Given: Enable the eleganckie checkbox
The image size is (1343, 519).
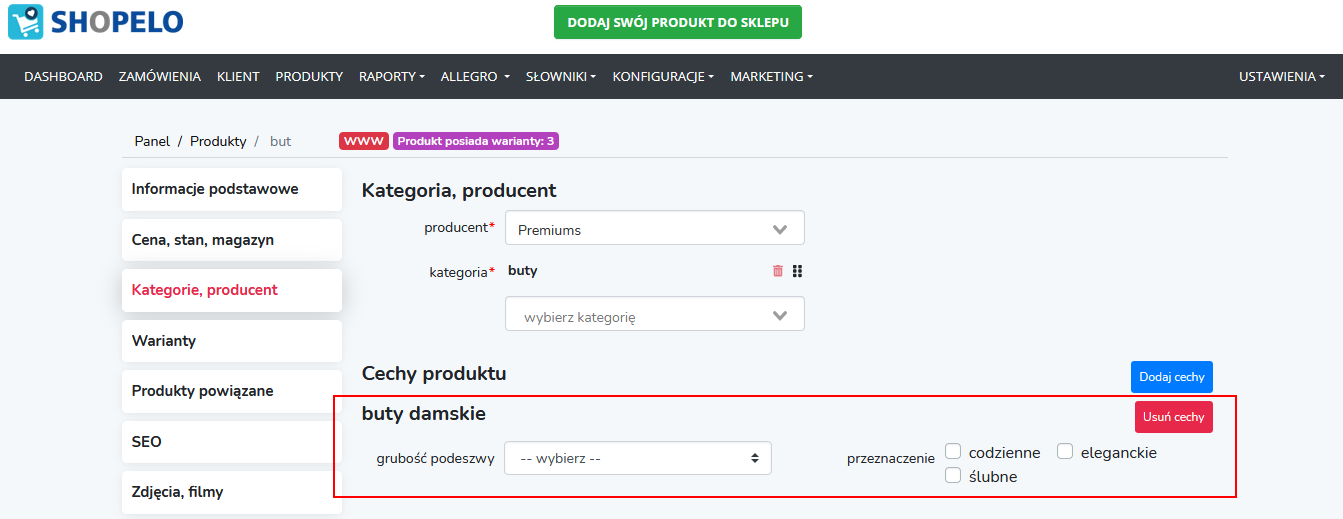Looking at the screenshot, I should click(1066, 452).
